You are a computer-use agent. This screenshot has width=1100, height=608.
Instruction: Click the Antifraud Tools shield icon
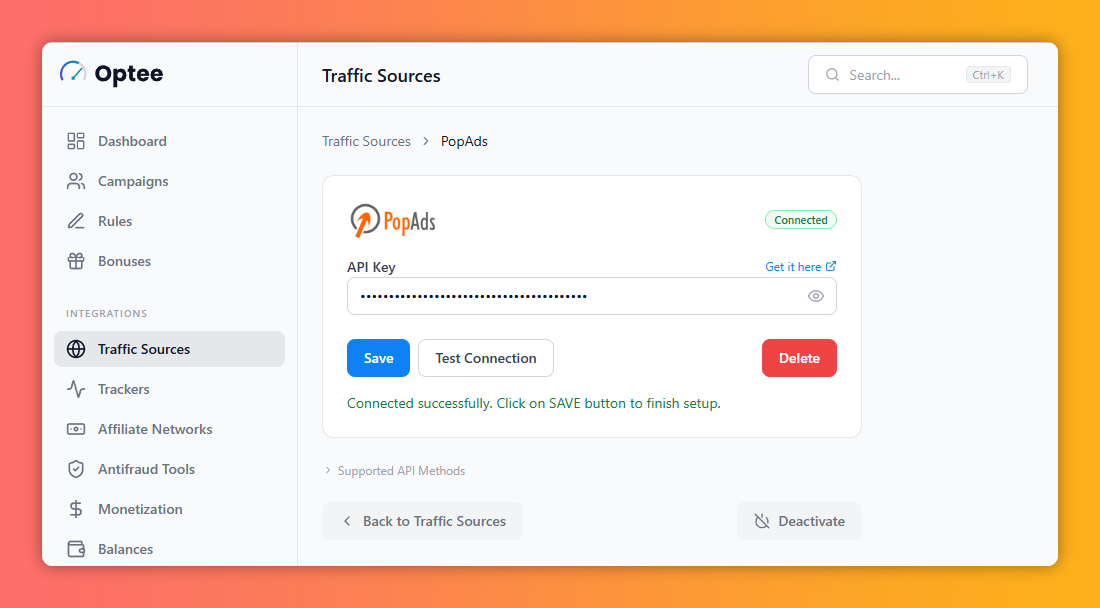pyautogui.click(x=76, y=469)
